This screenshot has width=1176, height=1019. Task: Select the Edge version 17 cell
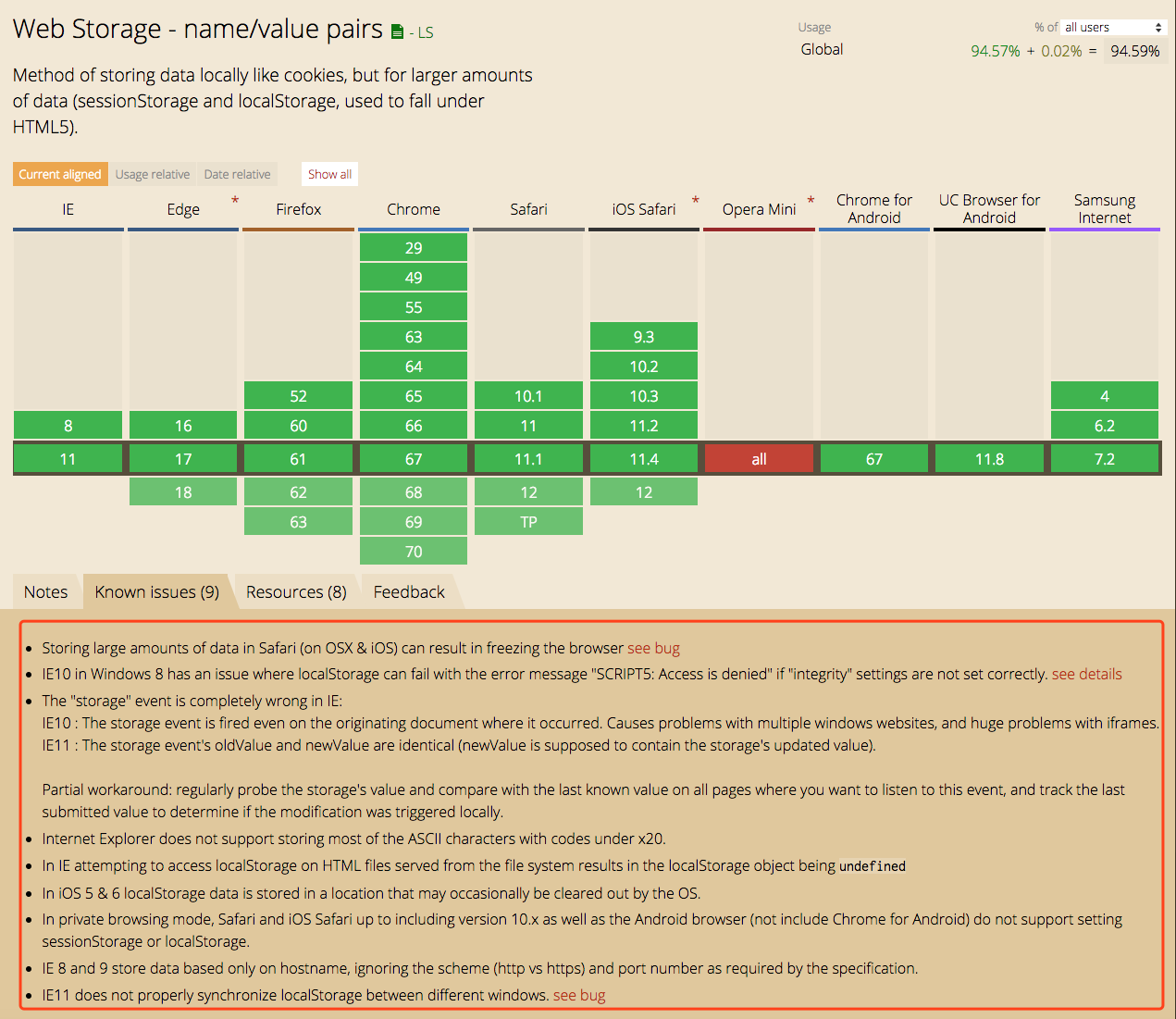click(x=183, y=459)
